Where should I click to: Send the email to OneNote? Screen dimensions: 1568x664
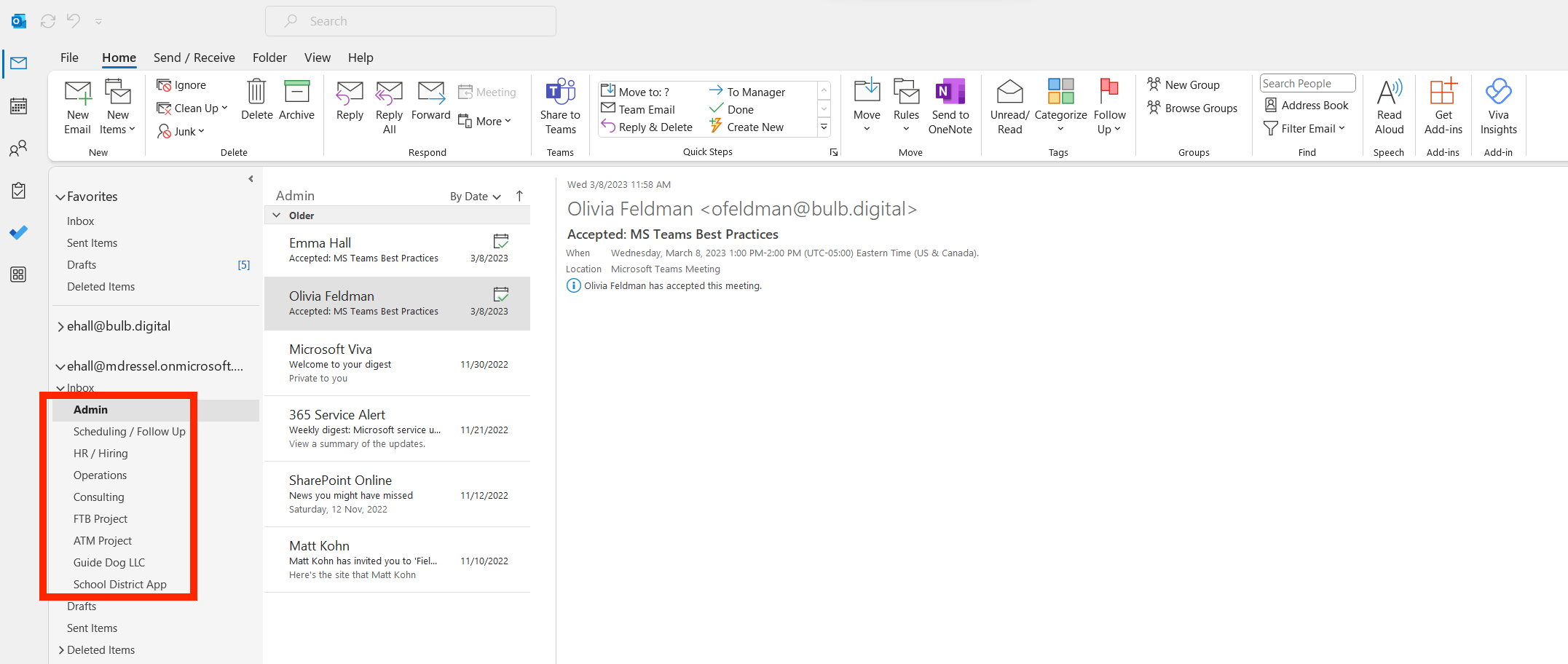point(950,106)
